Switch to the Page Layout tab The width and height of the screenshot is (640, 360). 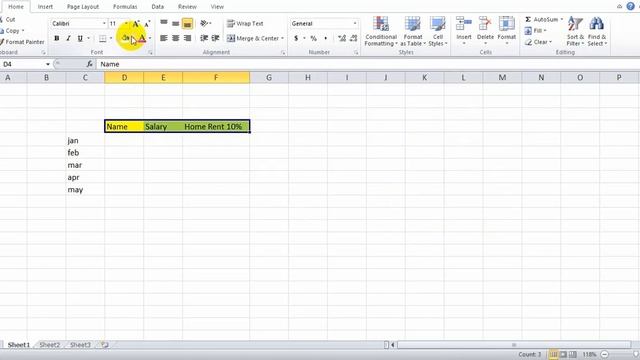pos(83,7)
